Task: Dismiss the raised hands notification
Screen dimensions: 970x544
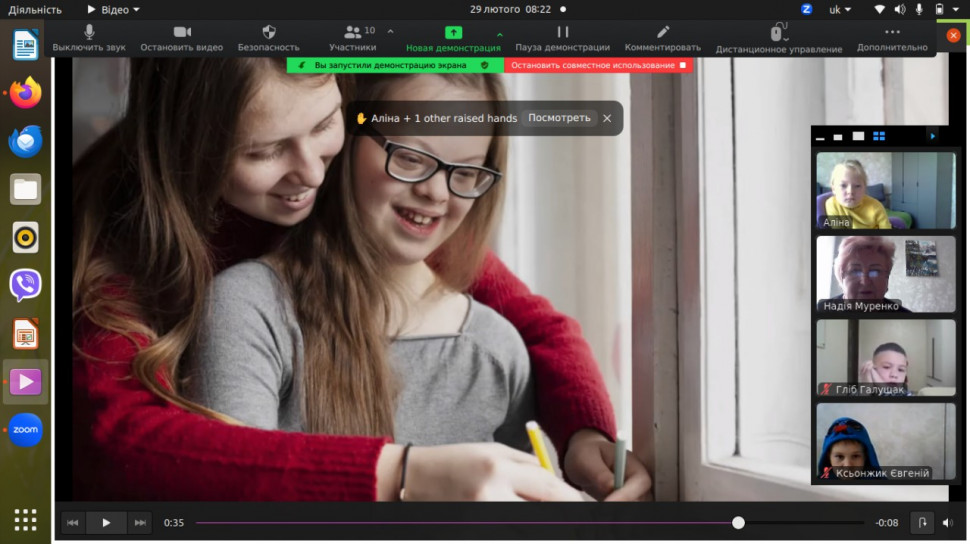Action: click(x=607, y=118)
